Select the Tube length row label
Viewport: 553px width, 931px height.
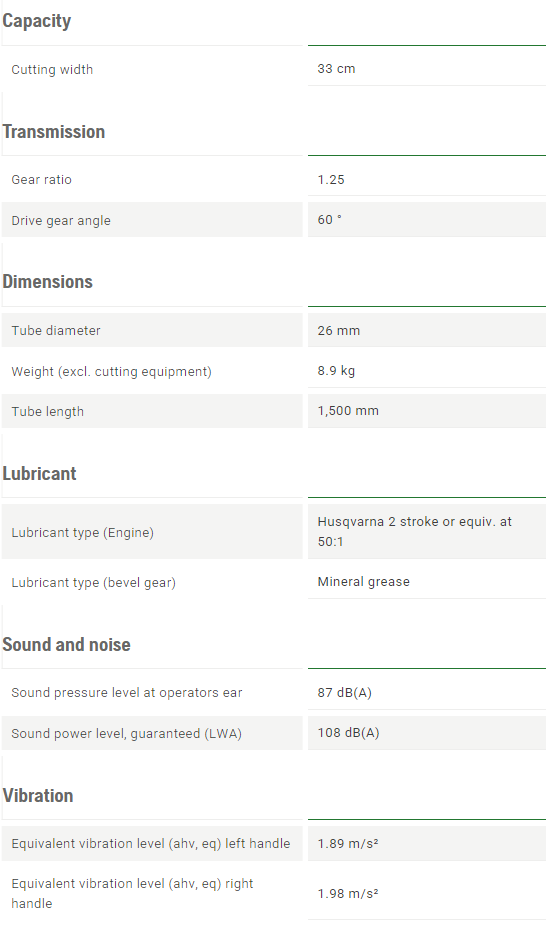point(48,411)
